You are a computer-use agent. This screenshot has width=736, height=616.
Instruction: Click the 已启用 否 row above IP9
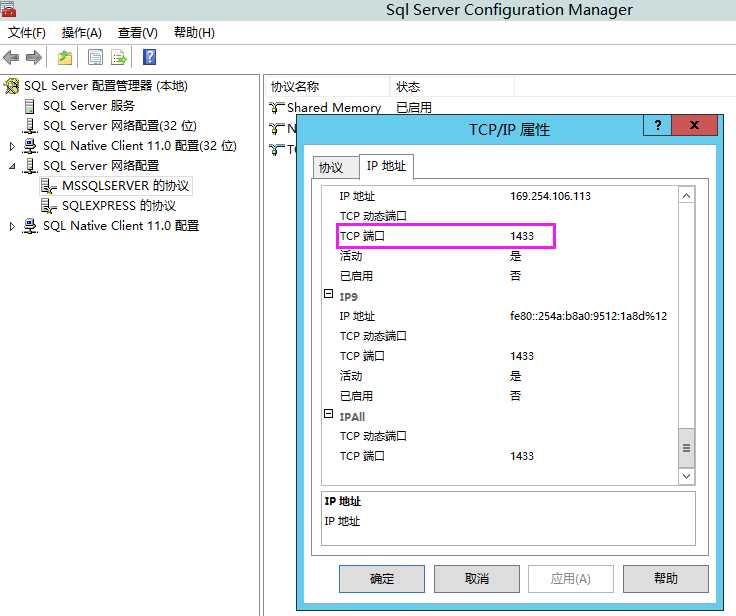pyautogui.click(x=499, y=276)
